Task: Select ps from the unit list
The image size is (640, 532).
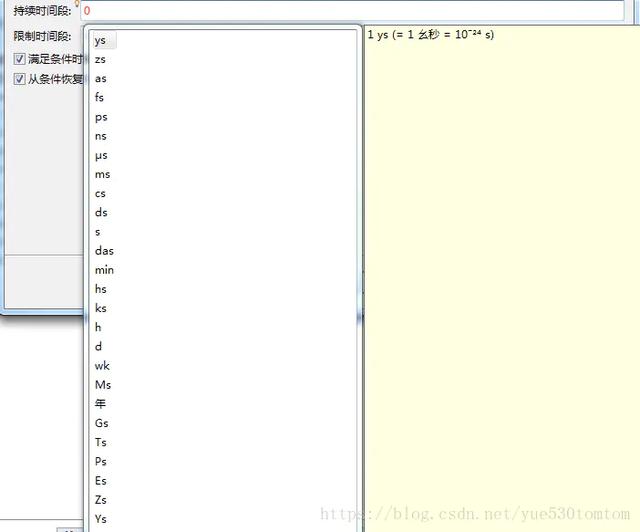Action: [x=101, y=118]
